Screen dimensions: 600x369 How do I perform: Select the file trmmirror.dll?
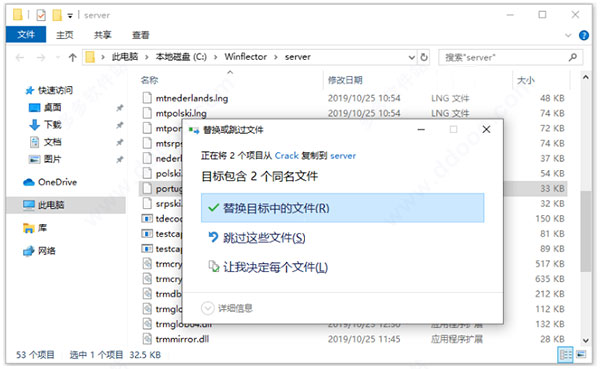coord(182,339)
